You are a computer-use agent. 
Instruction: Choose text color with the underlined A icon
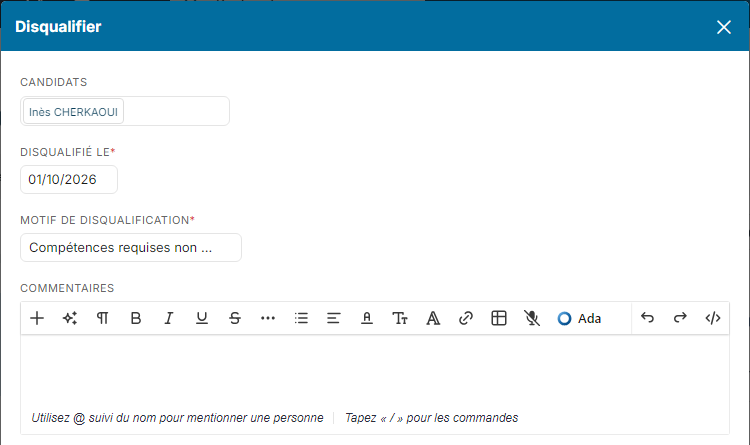coord(367,318)
